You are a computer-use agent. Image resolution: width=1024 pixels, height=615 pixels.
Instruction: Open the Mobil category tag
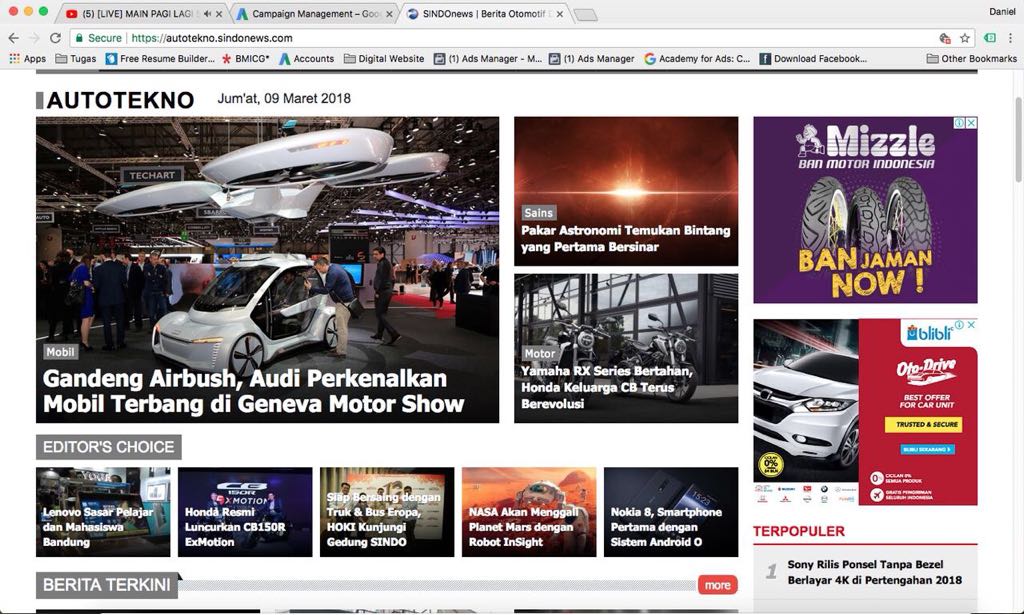(x=60, y=352)
